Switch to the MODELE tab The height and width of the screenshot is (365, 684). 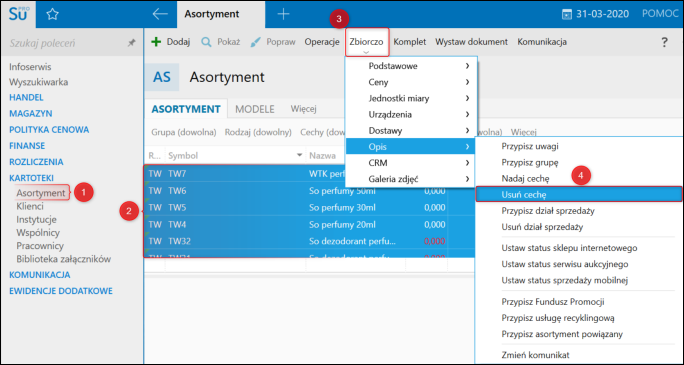pyautogui.click(x=255, y=109)
